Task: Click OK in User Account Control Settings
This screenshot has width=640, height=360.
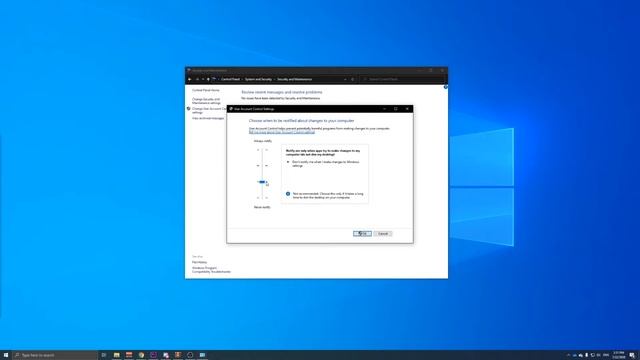Action: pyautogui.click(x=362, y=233)
